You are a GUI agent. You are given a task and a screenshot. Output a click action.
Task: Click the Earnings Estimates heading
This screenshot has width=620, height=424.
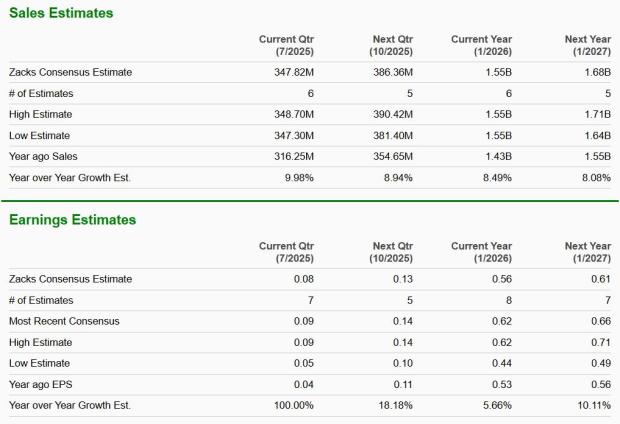tap(73, 219)
